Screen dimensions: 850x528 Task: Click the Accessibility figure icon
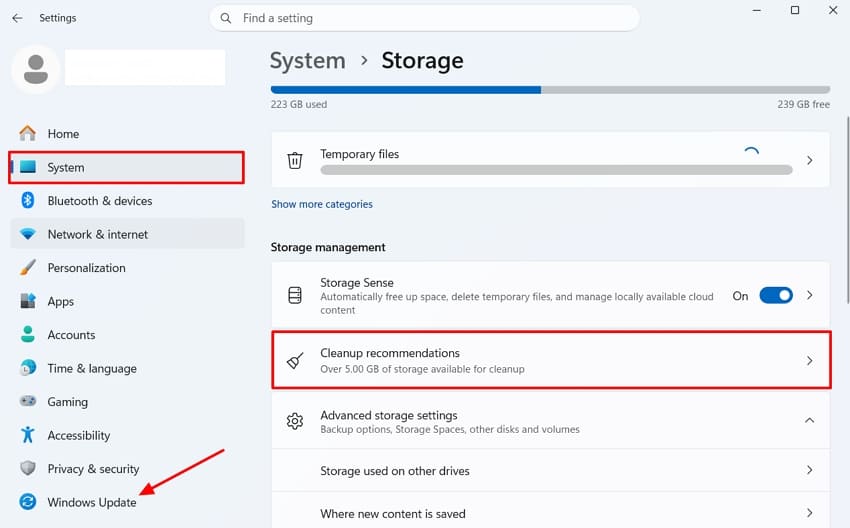[x=27, y=435]
